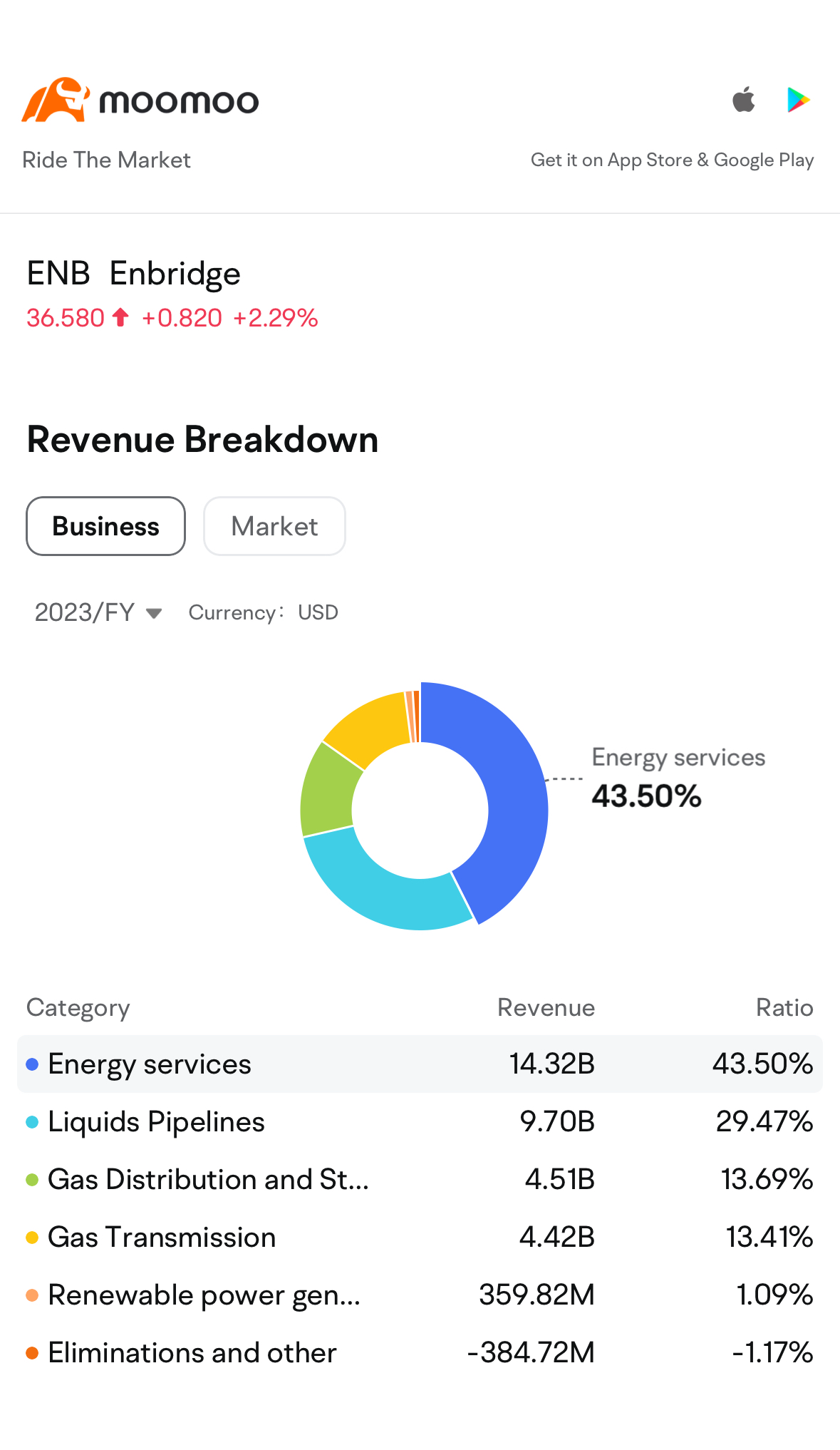Image resolution: width=840 pixels, height=1450 pixels.
Task: Click the 29.47% ratio value
Action: coord(764,1121)
